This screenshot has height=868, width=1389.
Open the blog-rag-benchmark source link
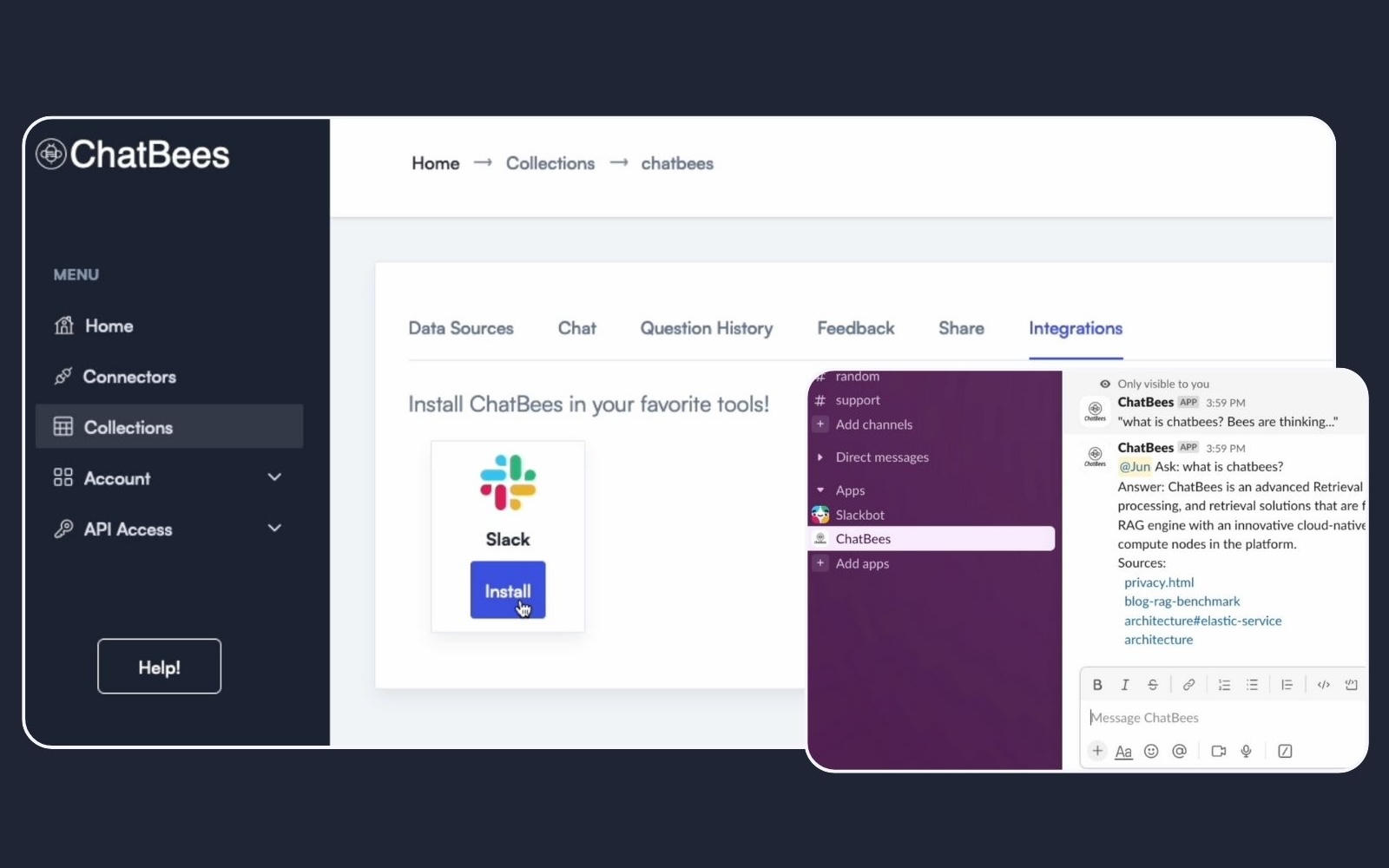(1182, 602)
